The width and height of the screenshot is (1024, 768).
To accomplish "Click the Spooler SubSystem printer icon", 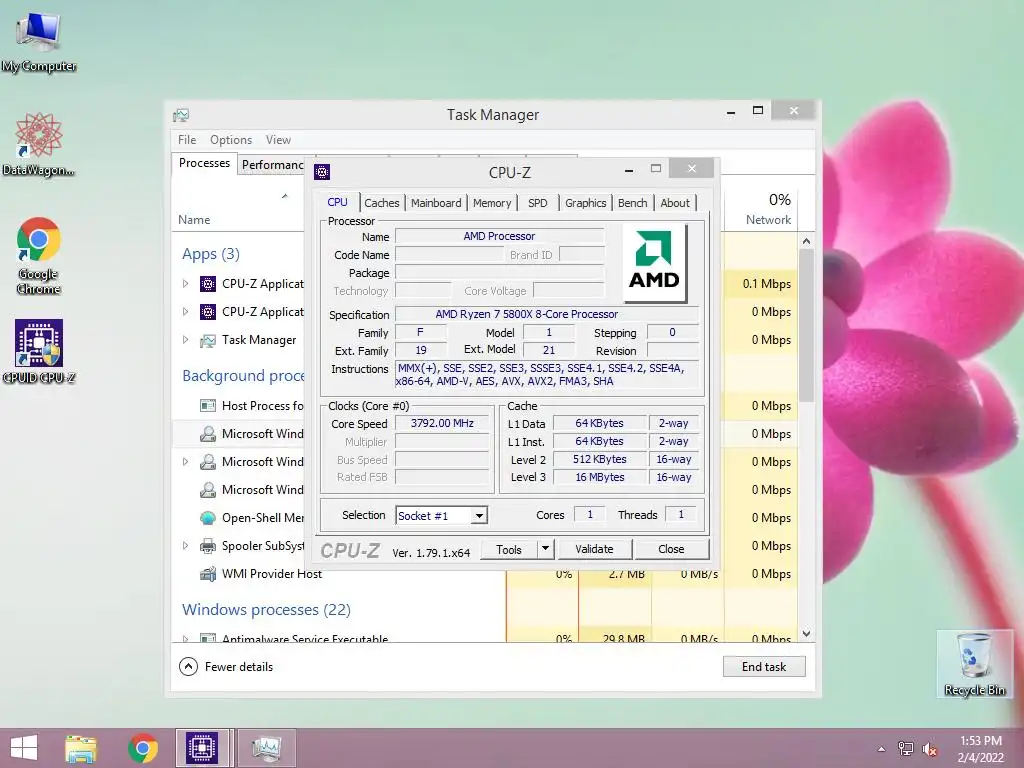I will tap(208, 546).
